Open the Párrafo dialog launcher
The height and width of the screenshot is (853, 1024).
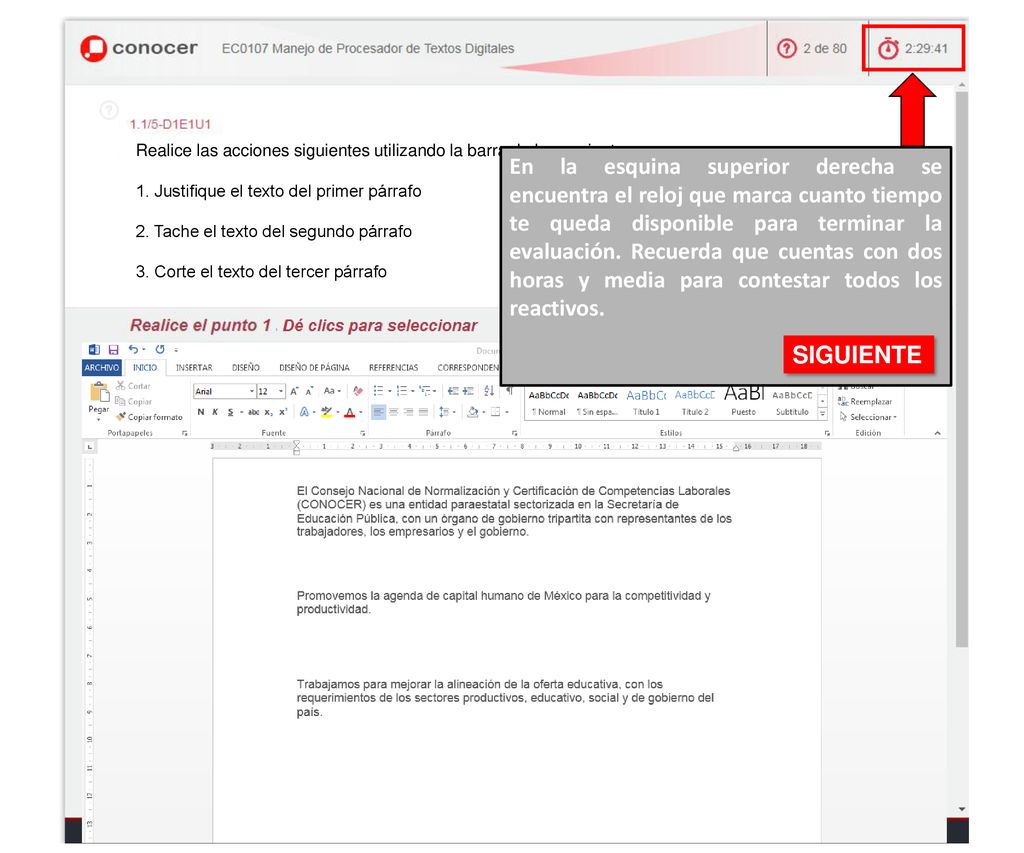point(515,433)
